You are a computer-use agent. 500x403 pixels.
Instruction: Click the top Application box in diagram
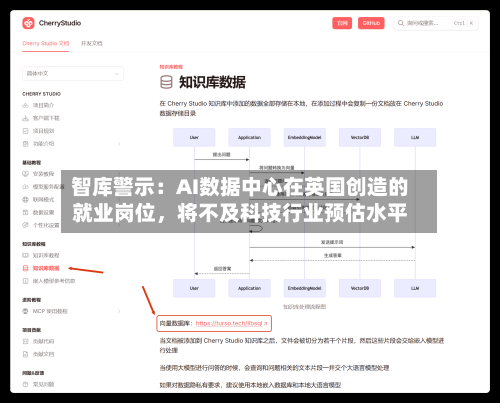[x=249, y=137]
